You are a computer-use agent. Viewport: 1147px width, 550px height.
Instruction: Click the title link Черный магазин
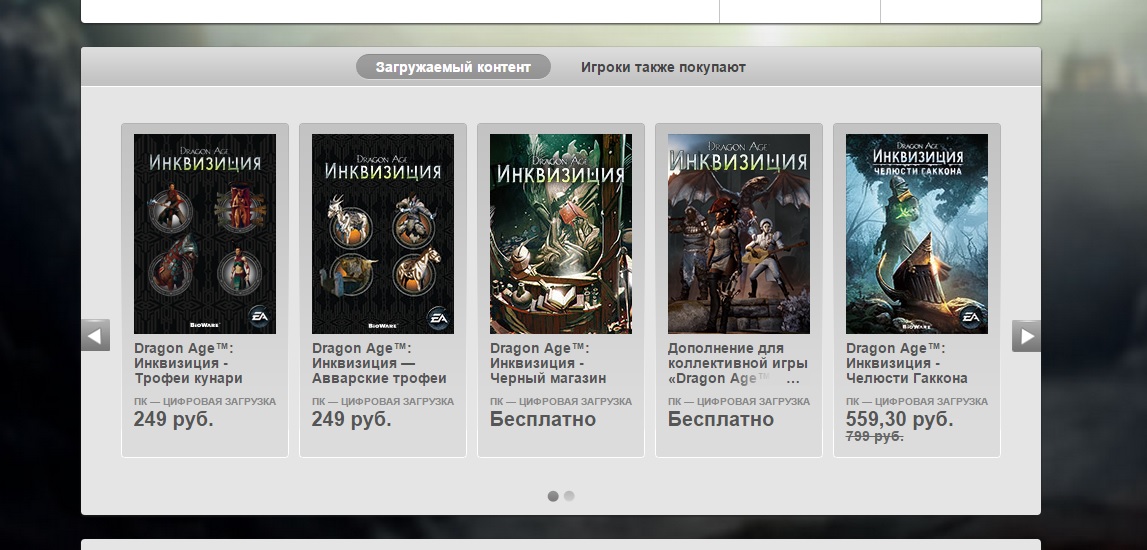548,363
